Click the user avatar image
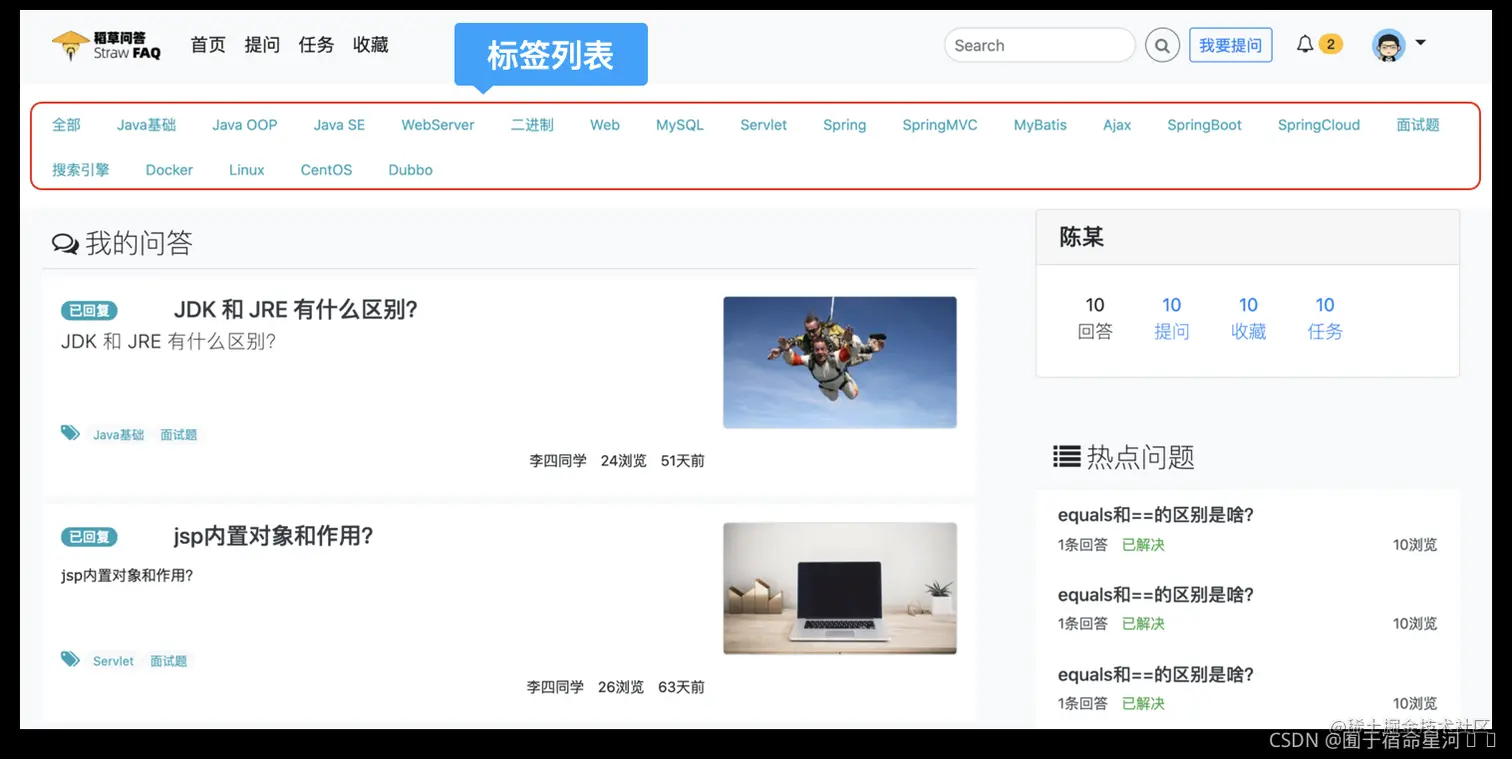 pos(1389,45)
